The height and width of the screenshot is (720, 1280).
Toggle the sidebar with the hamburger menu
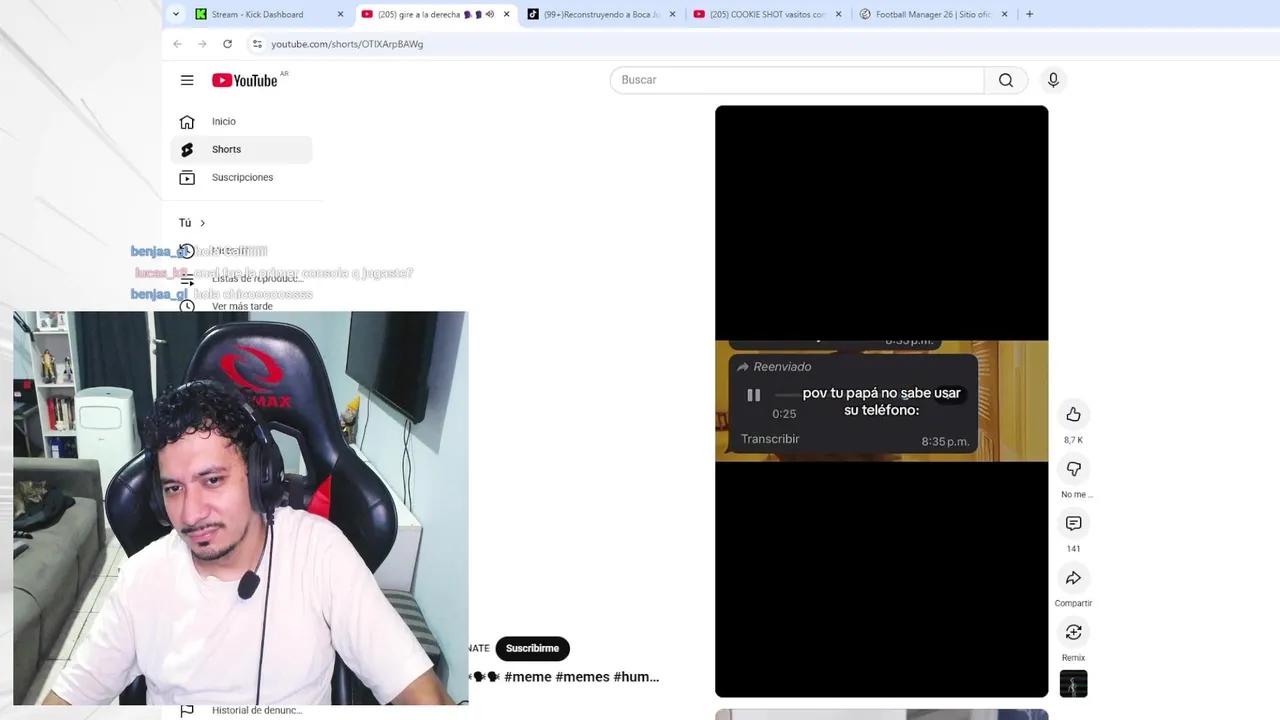[187, 80]
